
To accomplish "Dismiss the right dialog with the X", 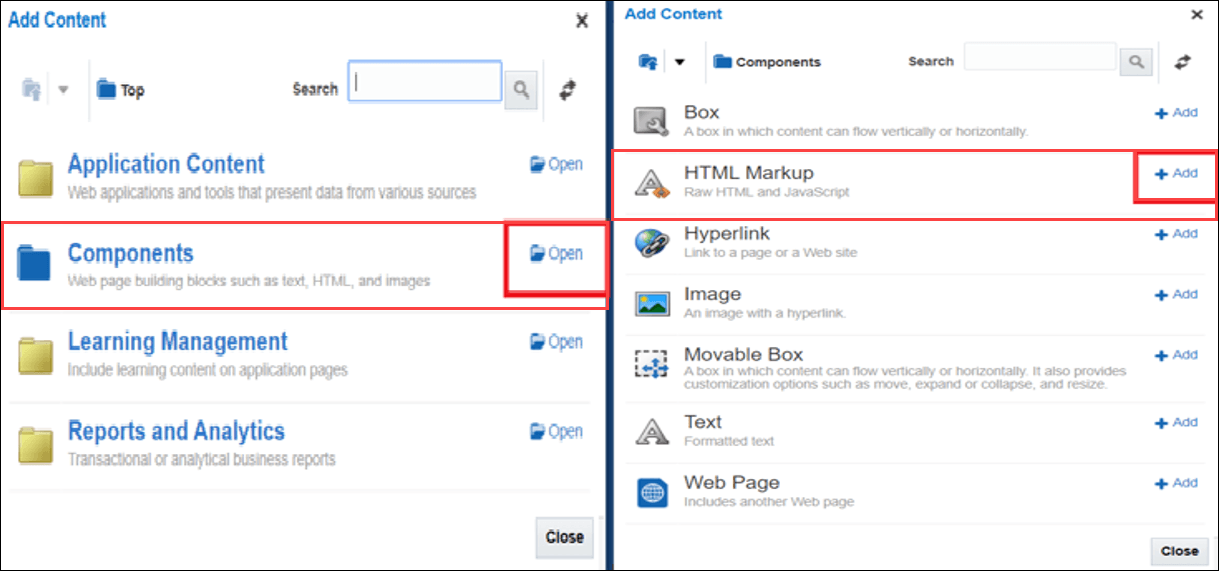I will coord(1197,15).
